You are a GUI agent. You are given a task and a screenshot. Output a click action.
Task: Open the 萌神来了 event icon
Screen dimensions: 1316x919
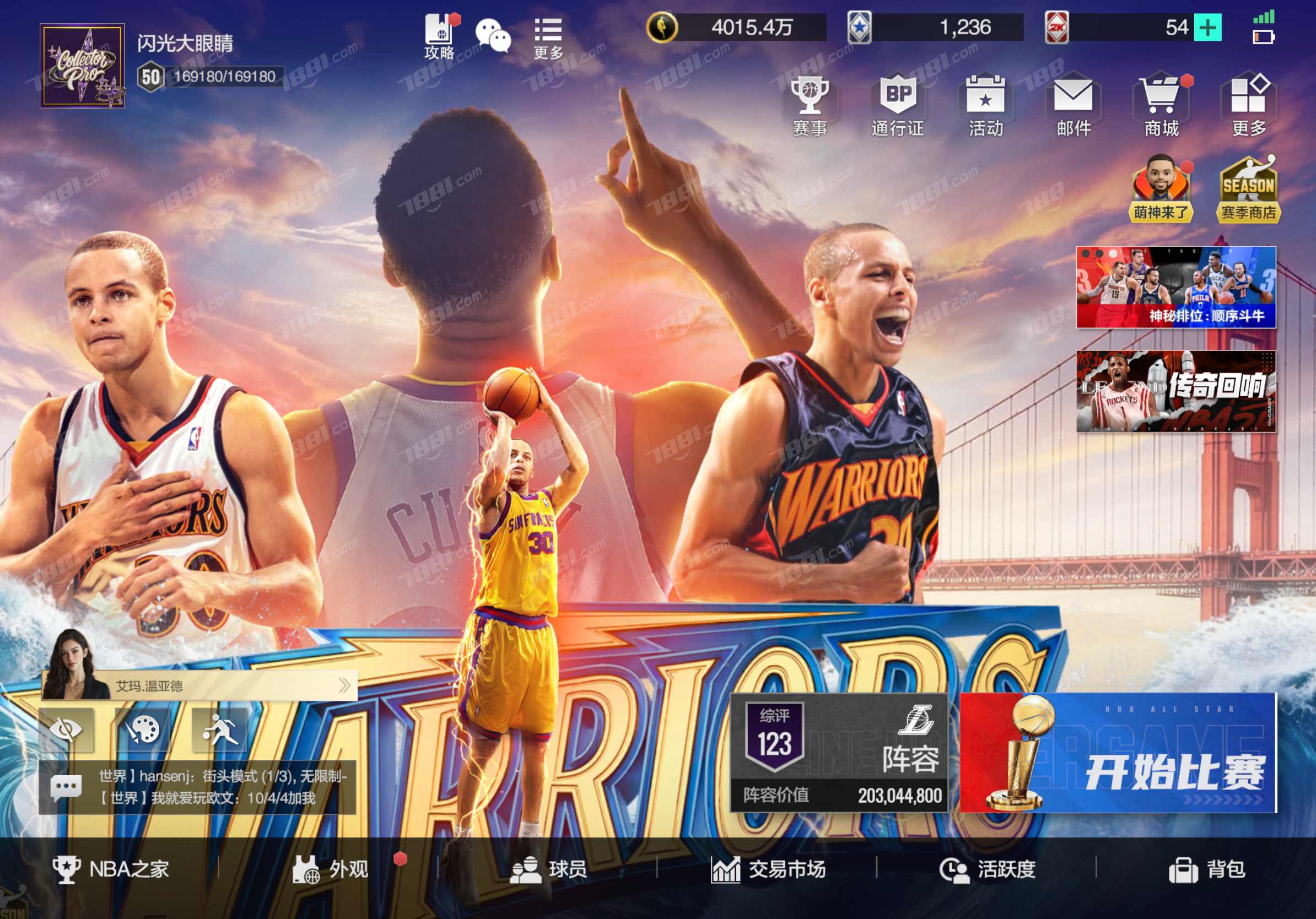(x=1161, y=188)
